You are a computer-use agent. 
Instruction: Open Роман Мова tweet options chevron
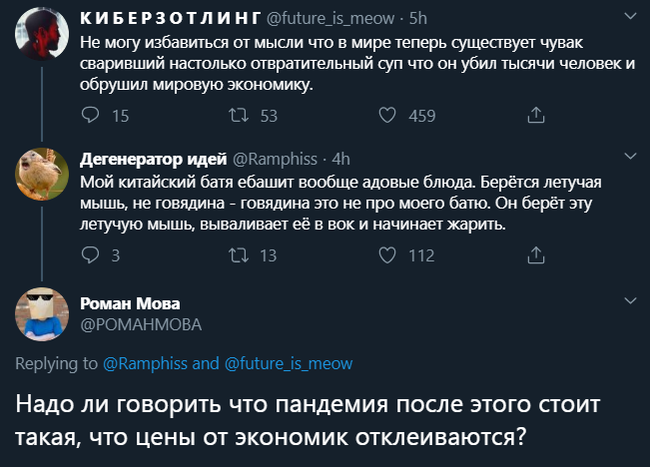pyautogui.click(x=631, y=299)
